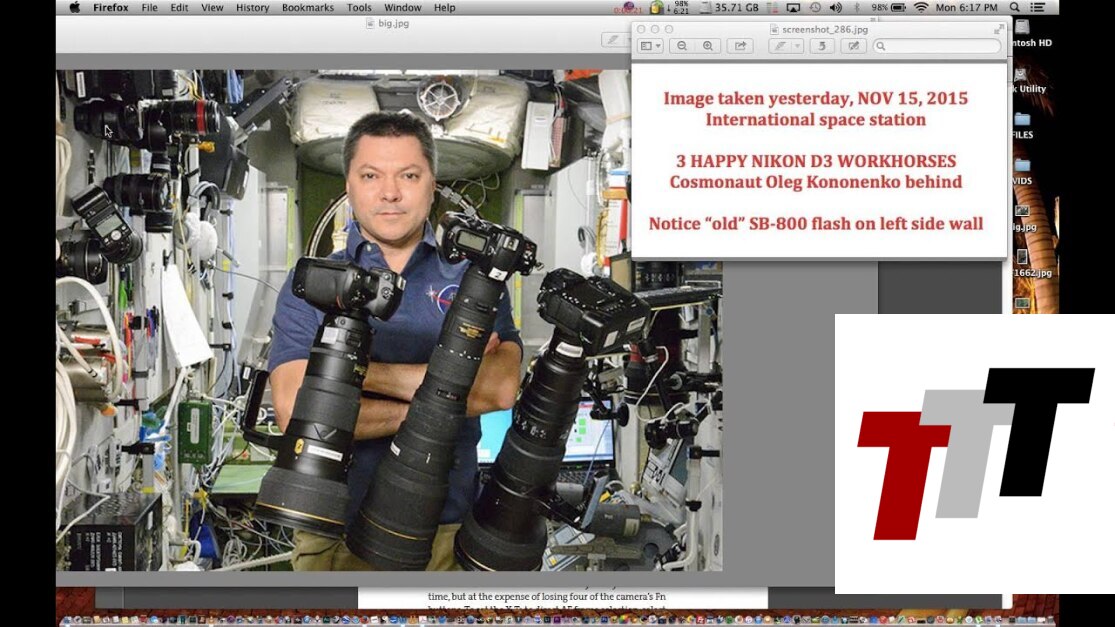Click the Firefox application menu

(112, 7)
